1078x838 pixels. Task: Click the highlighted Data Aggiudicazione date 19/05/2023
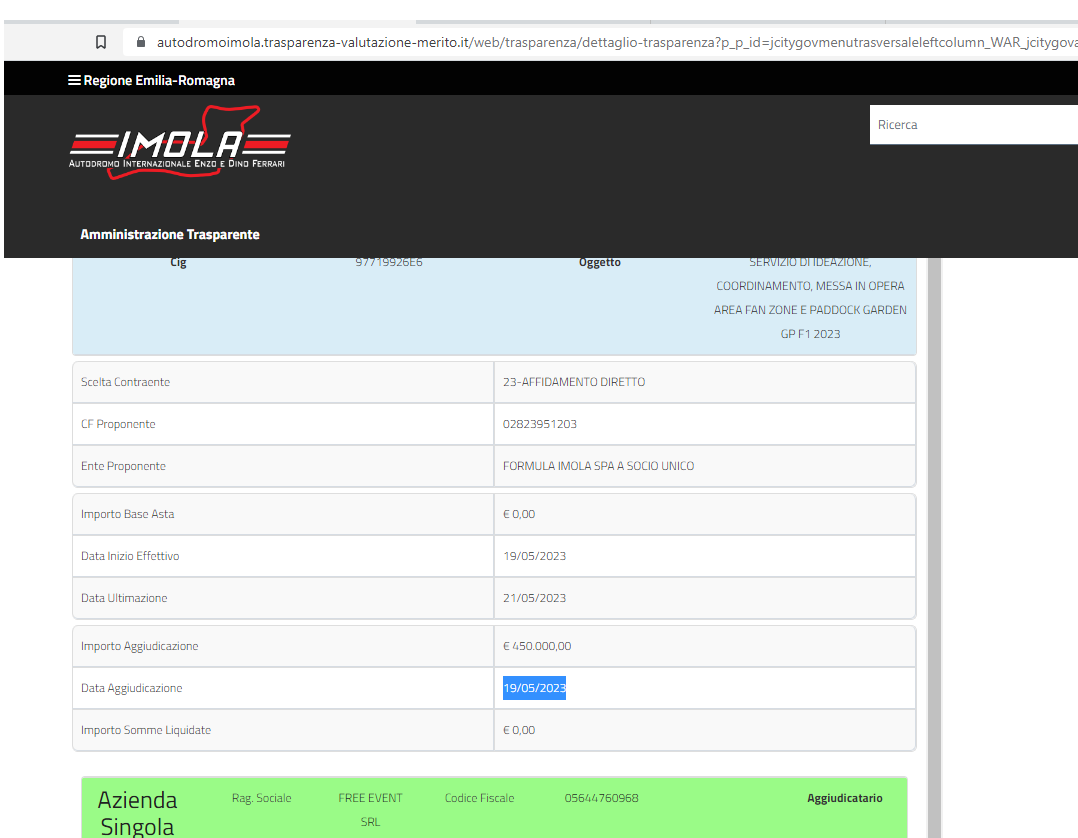pyautogui.click(x=534, y=688)
